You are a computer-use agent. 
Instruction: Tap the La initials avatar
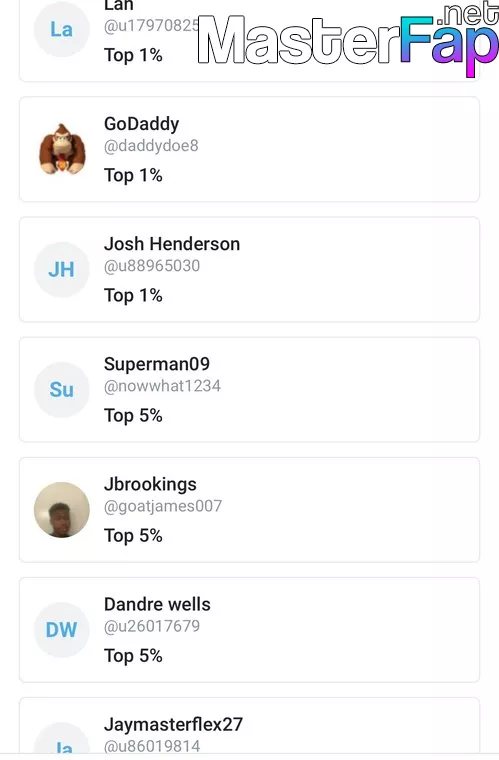[62, 29]
